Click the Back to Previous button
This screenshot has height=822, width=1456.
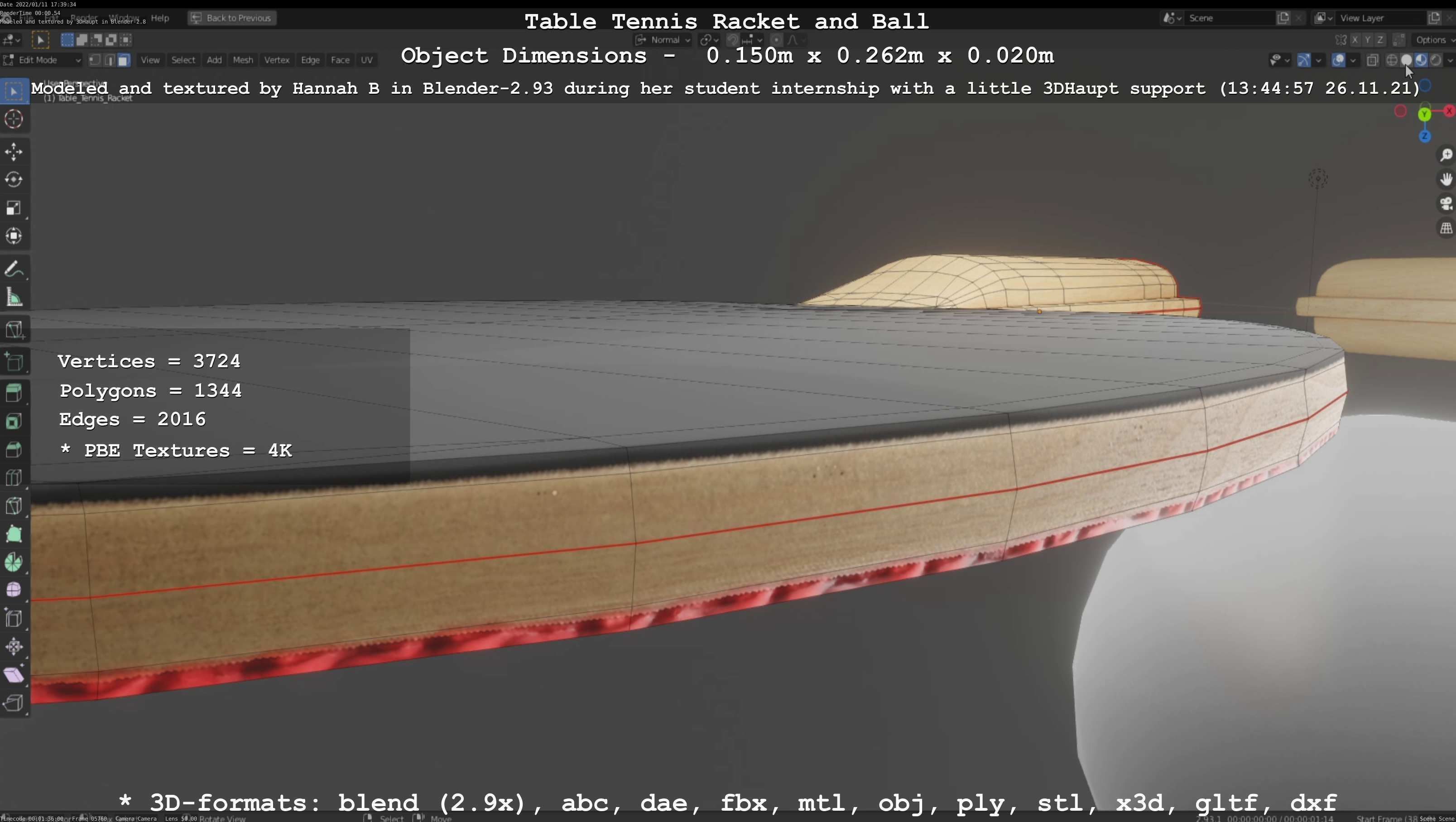[232, 18]
